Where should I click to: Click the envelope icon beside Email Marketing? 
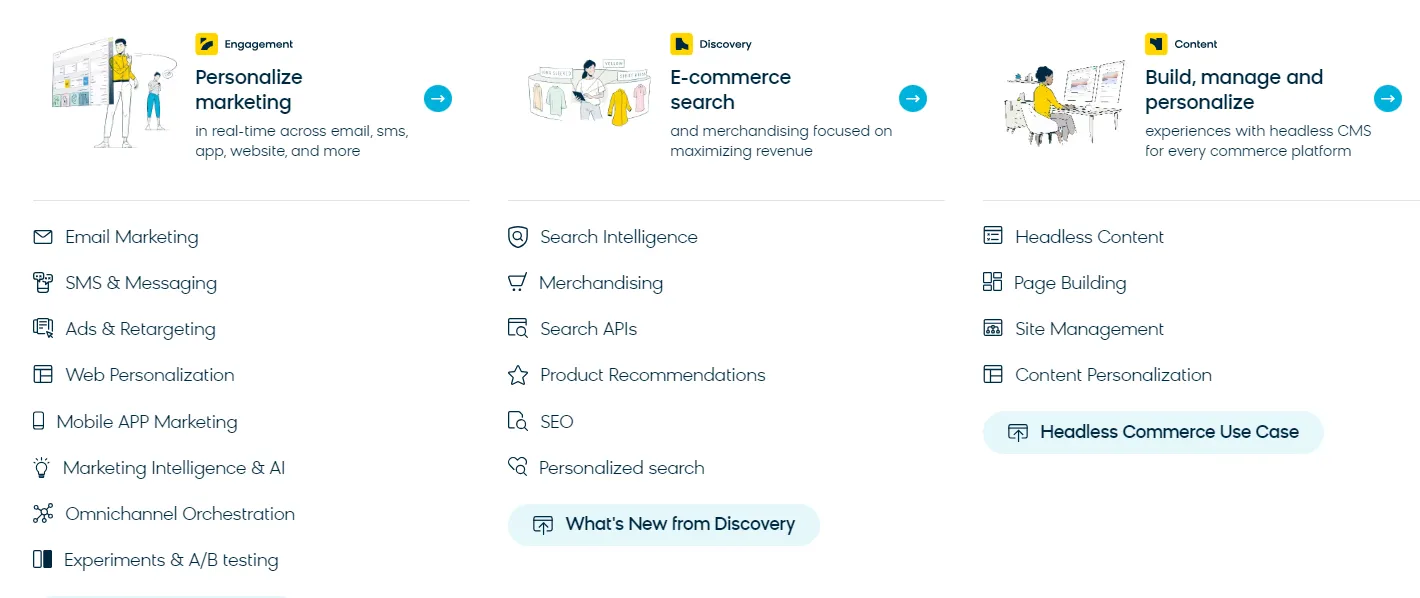point(43,237)
